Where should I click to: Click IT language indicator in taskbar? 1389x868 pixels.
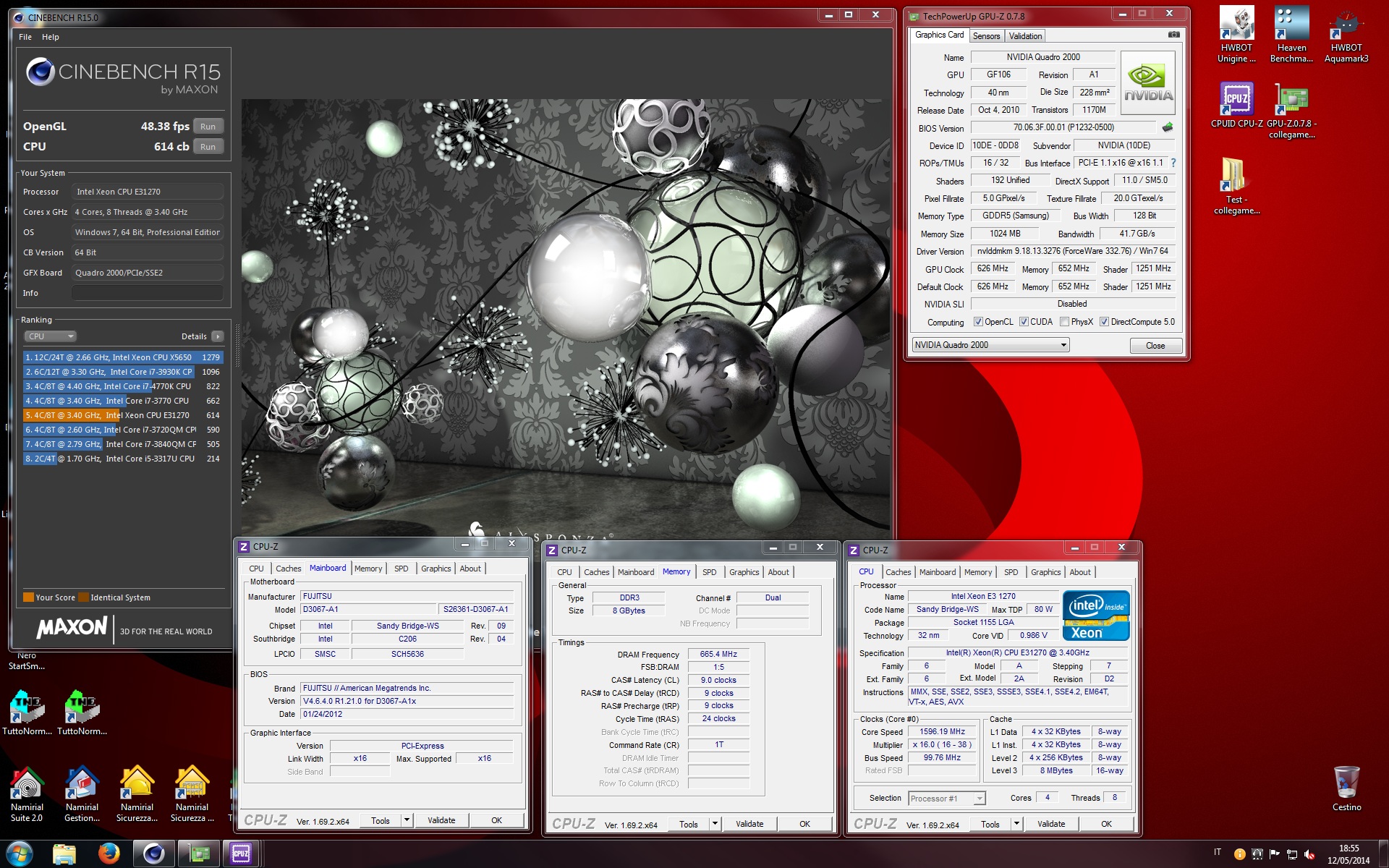point(1218,852)
